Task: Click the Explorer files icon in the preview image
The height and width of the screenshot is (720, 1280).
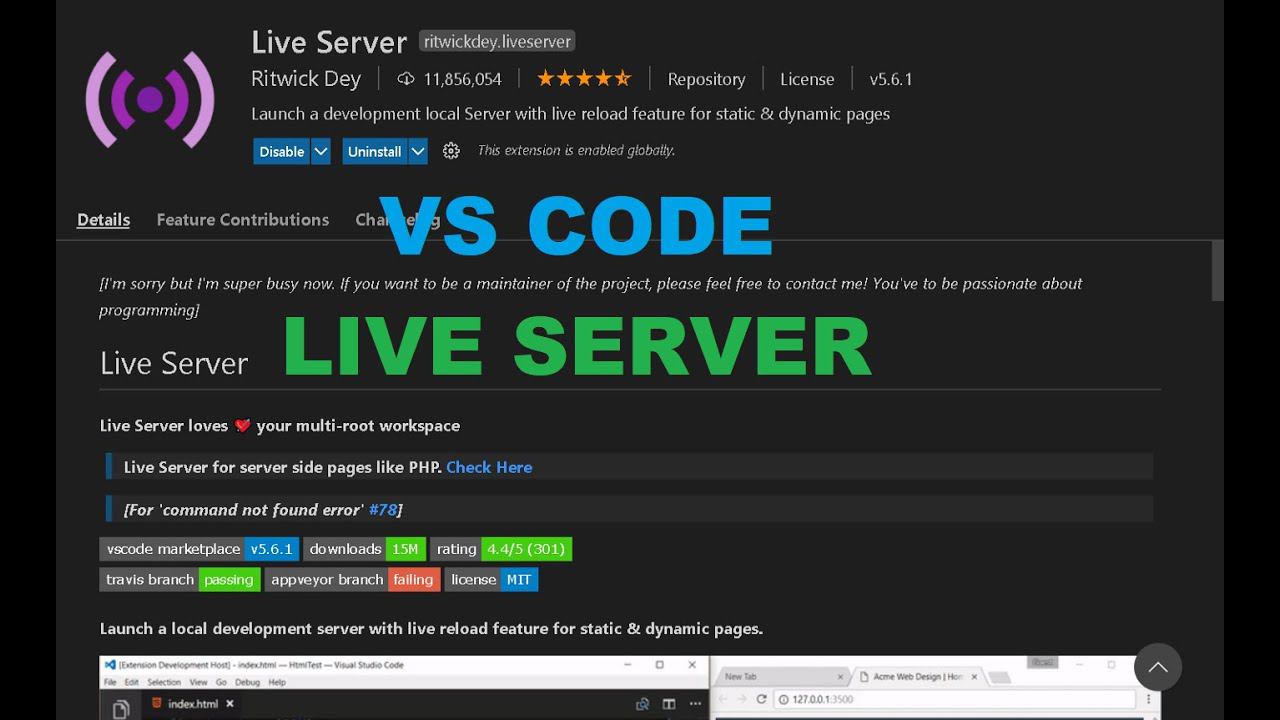Action: pos(121,708)
